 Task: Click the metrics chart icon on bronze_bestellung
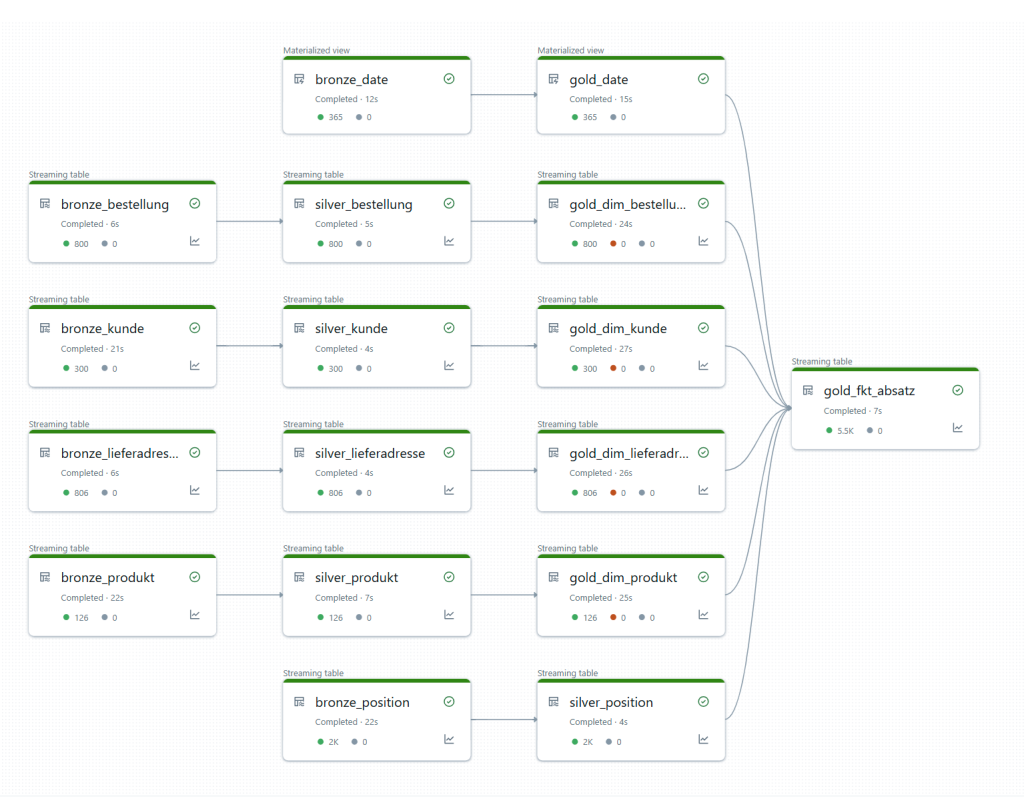pyautogui.click(x=195, y=241)
